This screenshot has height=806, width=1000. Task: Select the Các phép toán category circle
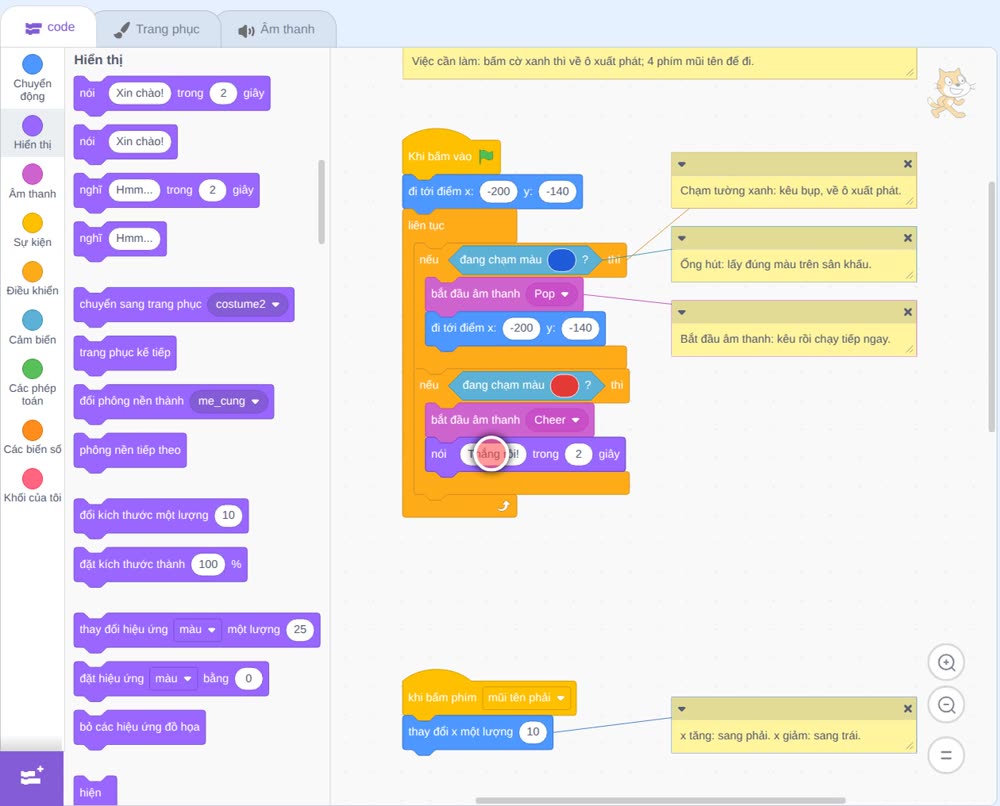coord(33,369)
